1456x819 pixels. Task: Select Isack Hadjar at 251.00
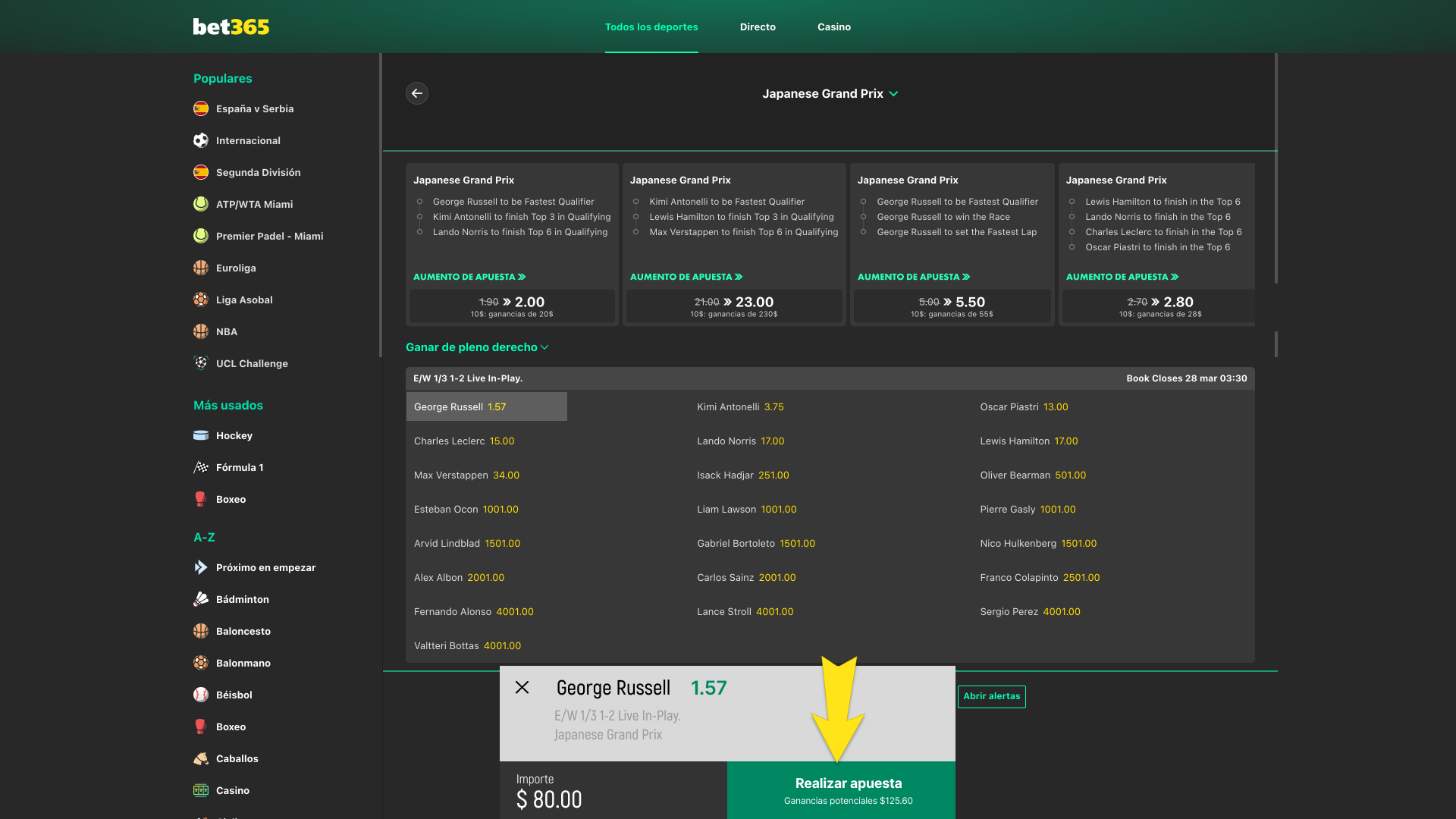pos(742,475)
